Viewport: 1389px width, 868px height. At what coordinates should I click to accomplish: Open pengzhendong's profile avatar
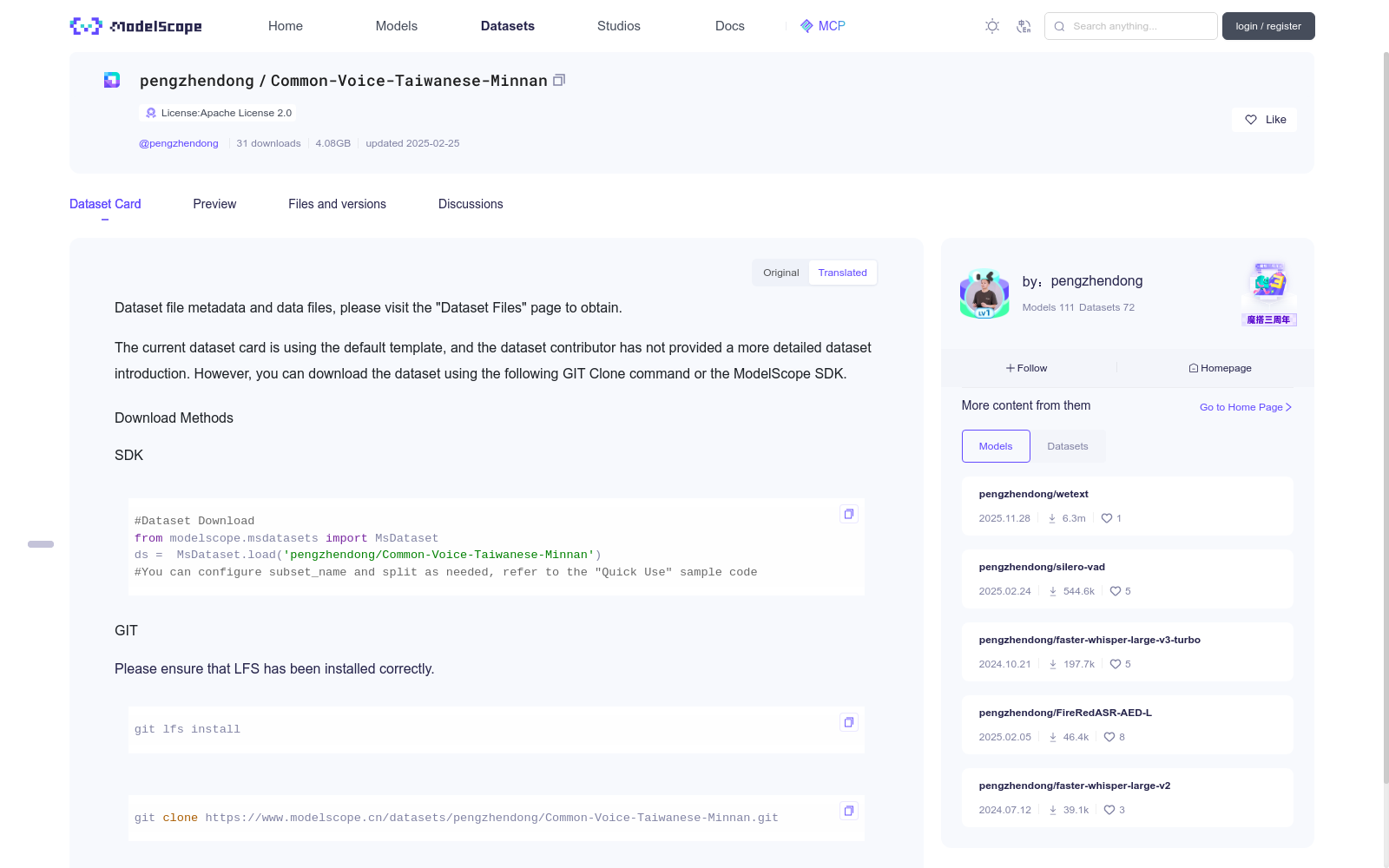point(984,294)
